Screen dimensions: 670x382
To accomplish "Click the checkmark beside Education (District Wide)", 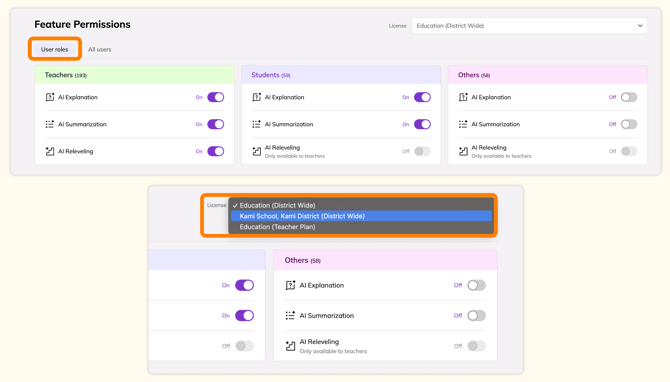I will (235, 206).
